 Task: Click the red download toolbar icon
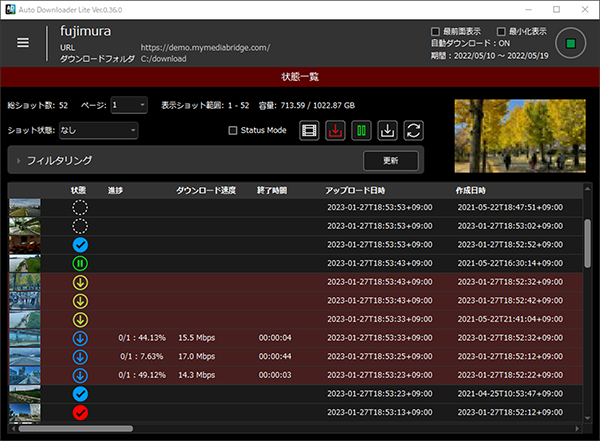[x=334, y=130]
